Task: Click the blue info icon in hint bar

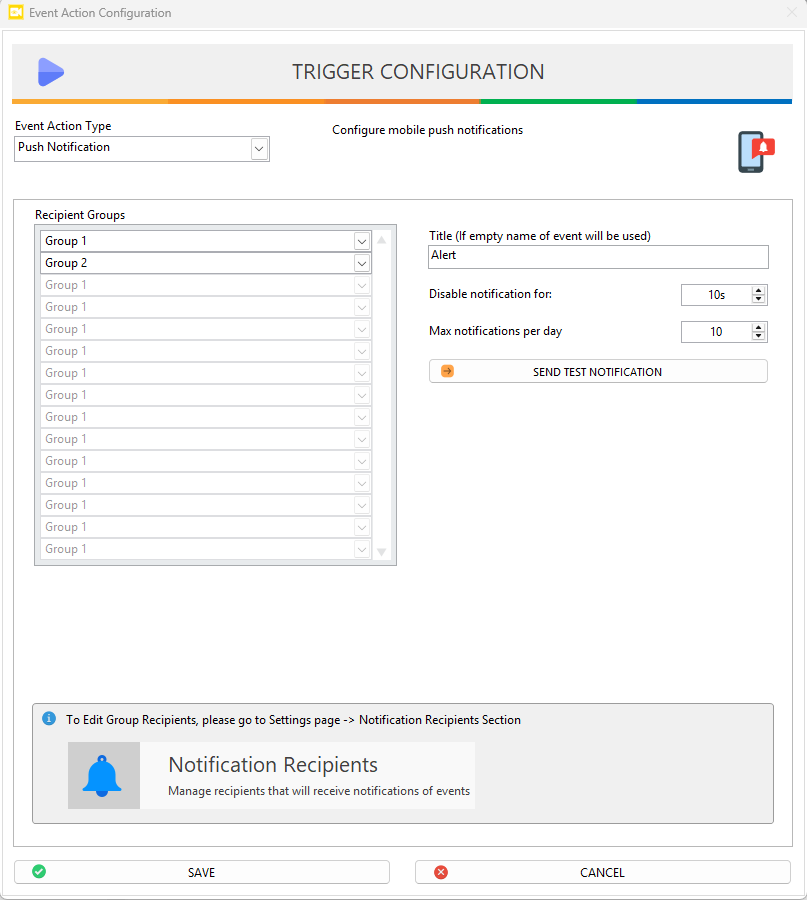Action: pyautogui.click(x=49, y=719)
